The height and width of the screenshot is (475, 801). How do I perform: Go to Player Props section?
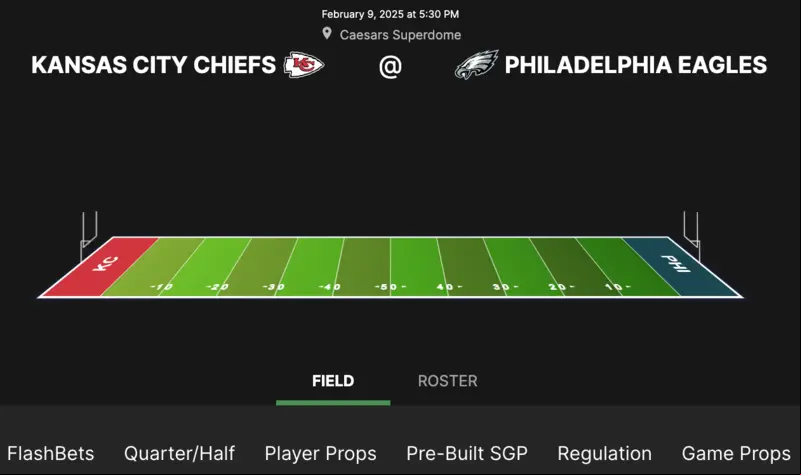320,454
